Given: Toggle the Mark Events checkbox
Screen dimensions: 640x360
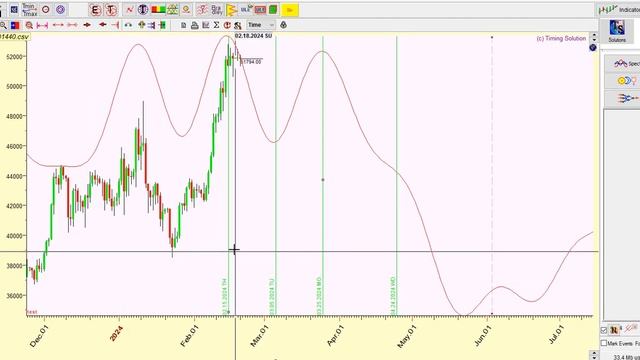Looking at the screenshot, I should click(604, 343).
